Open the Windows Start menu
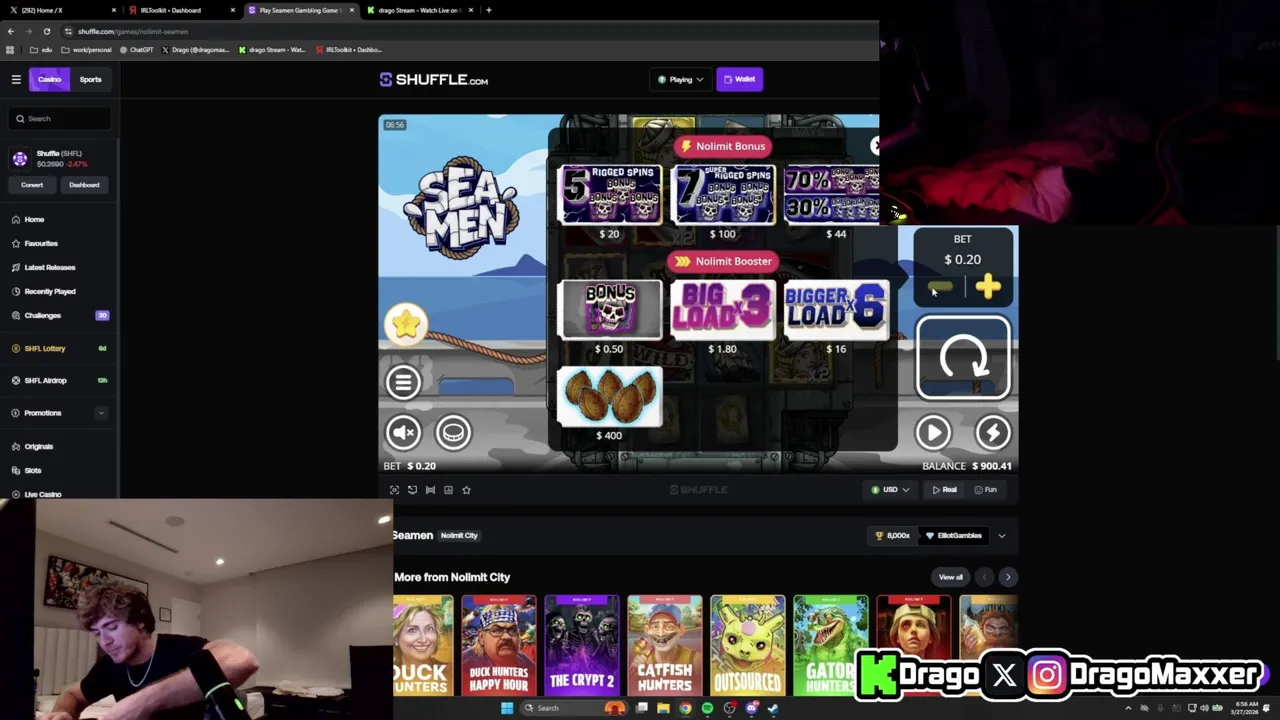 (x=507, y=708)
